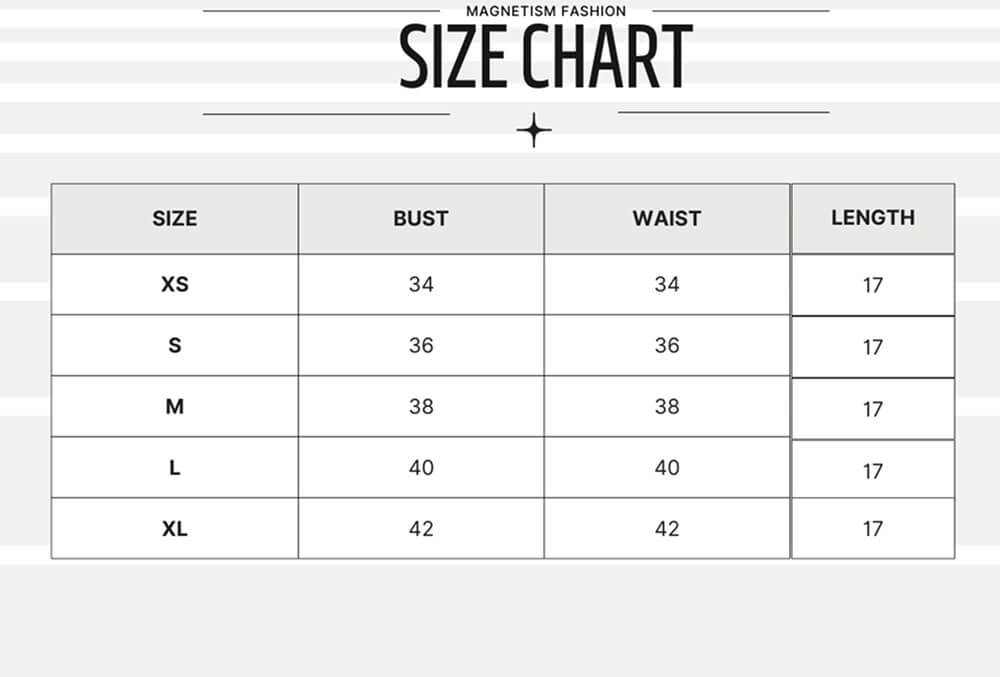Click the SIZE CHART title
The height and width of the screenshot is (677, 1000).
pos(546,57)
